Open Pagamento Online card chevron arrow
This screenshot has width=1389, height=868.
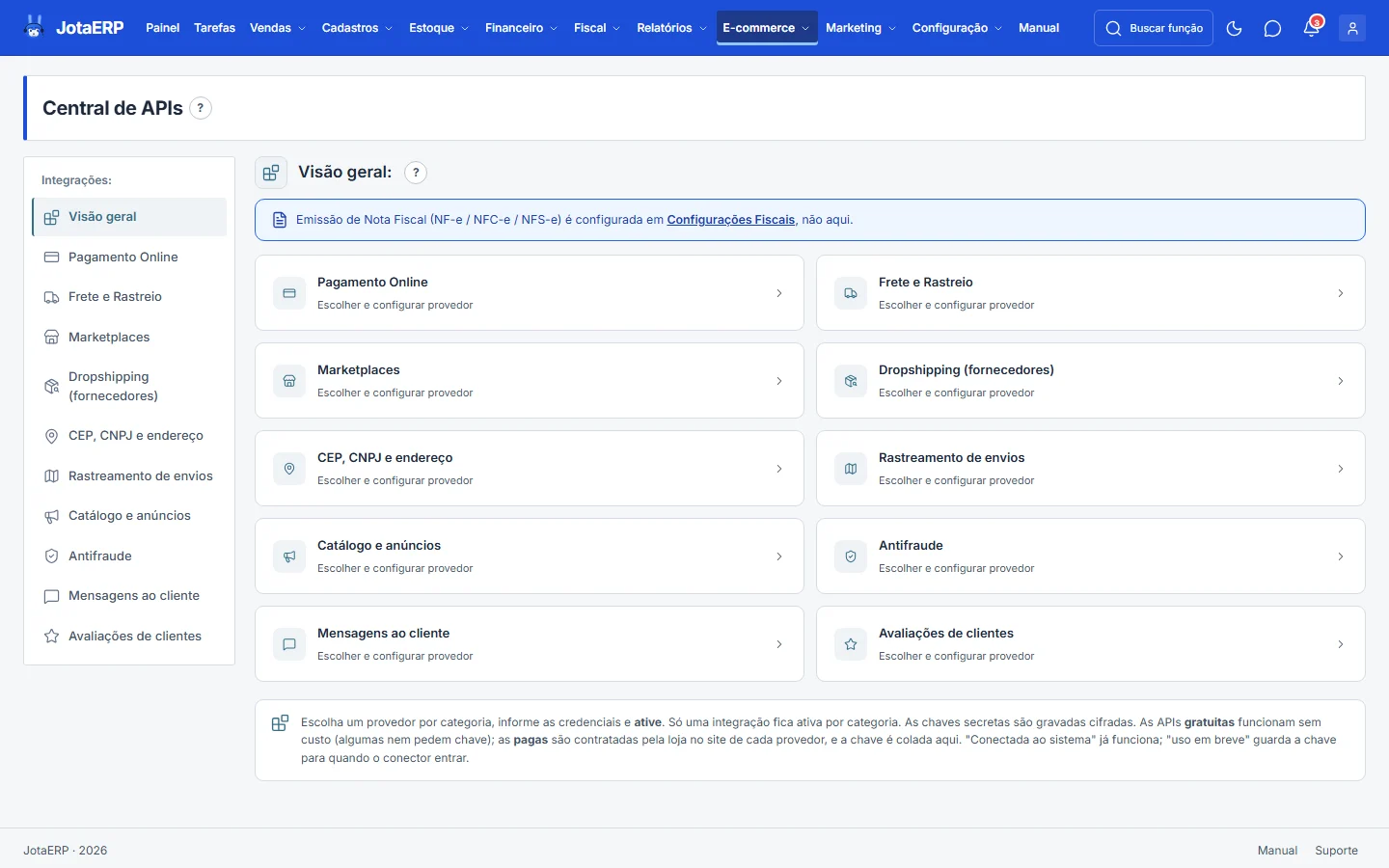click(x=779, y=293)
